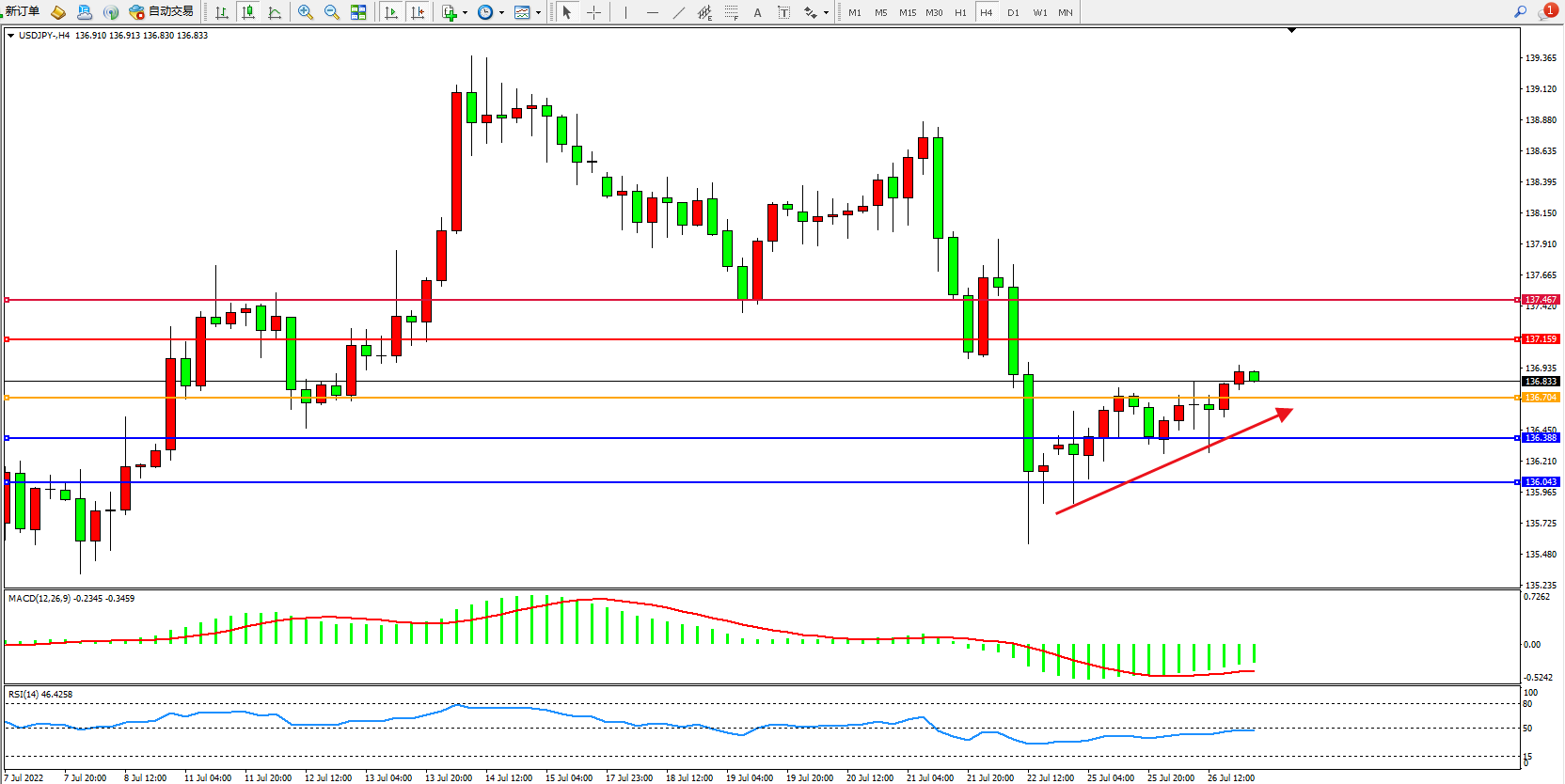The image size is (1565, 784).
Task: Toggle the AutoTrading (自动交易) button
Action: pos(162,12)
